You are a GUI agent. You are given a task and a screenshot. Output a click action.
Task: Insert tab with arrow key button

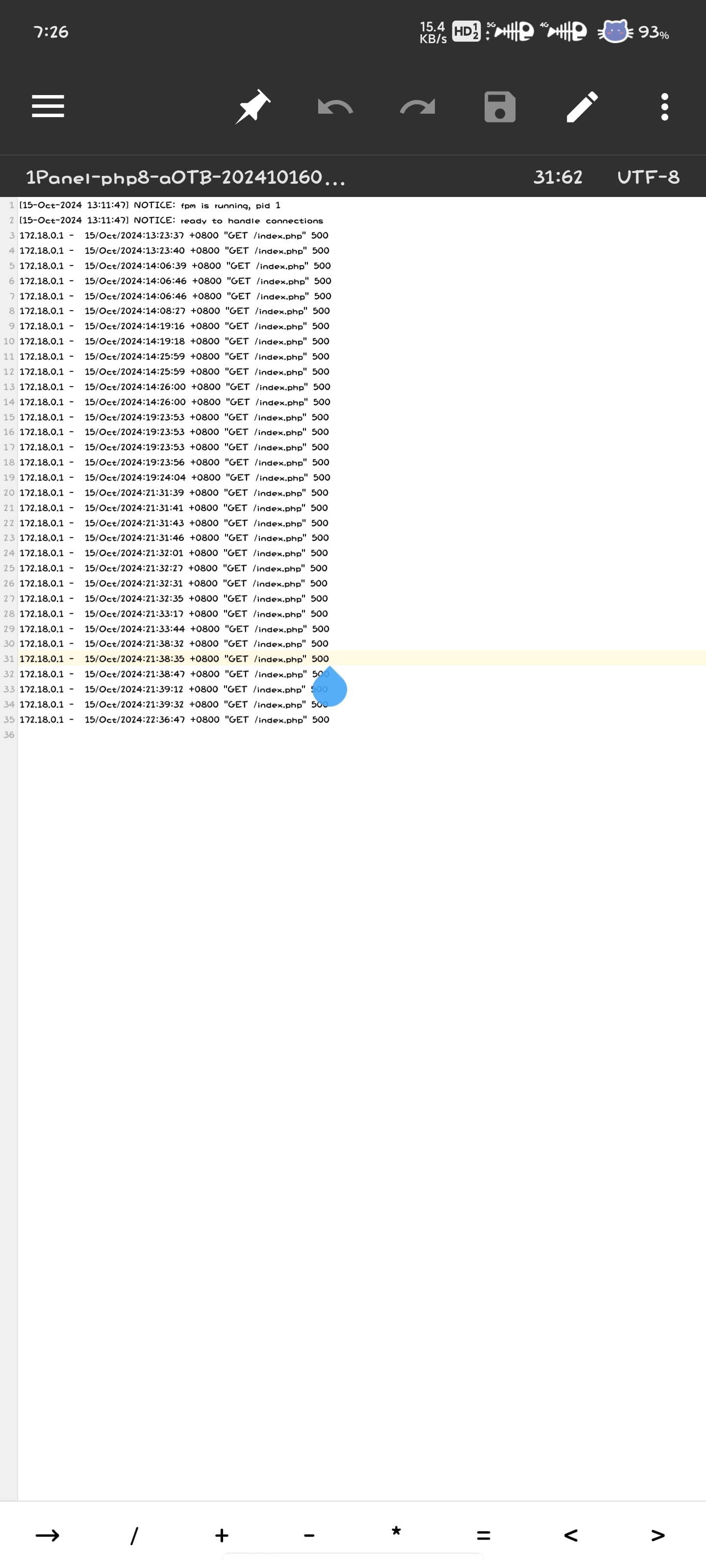48,1535
